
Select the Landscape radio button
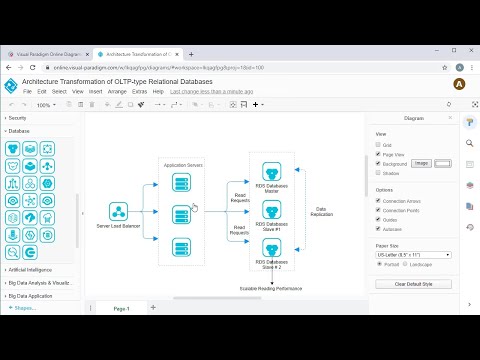click(x=405, y=264)
